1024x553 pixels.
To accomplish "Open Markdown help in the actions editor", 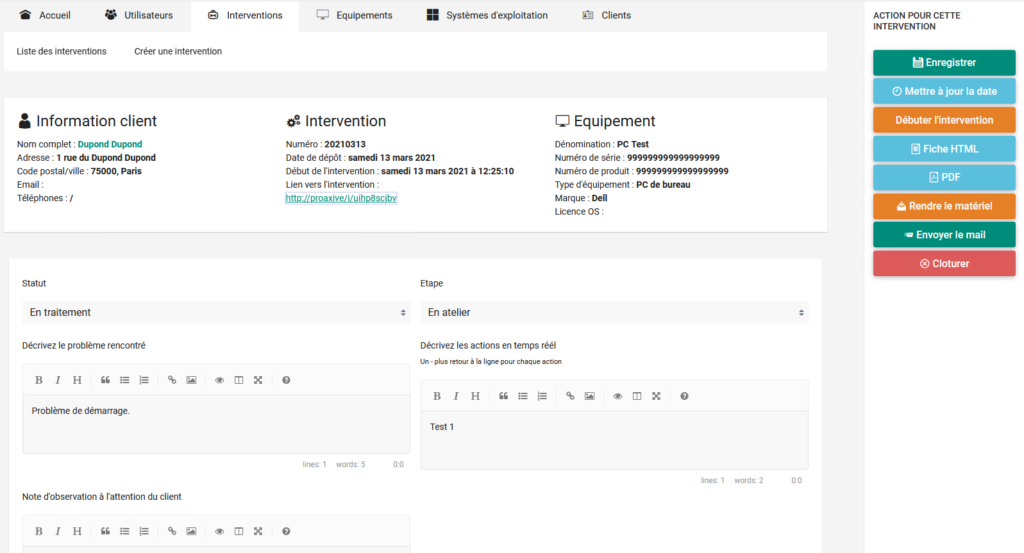I will coord(684,396).
